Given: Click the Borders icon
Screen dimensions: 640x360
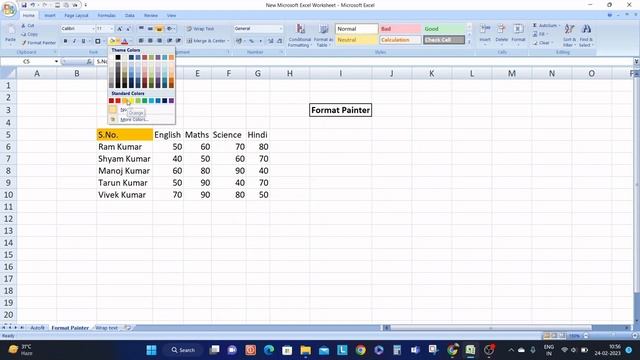Looking at the screenshot, I should pyautogui.click(x=98, y=41).
